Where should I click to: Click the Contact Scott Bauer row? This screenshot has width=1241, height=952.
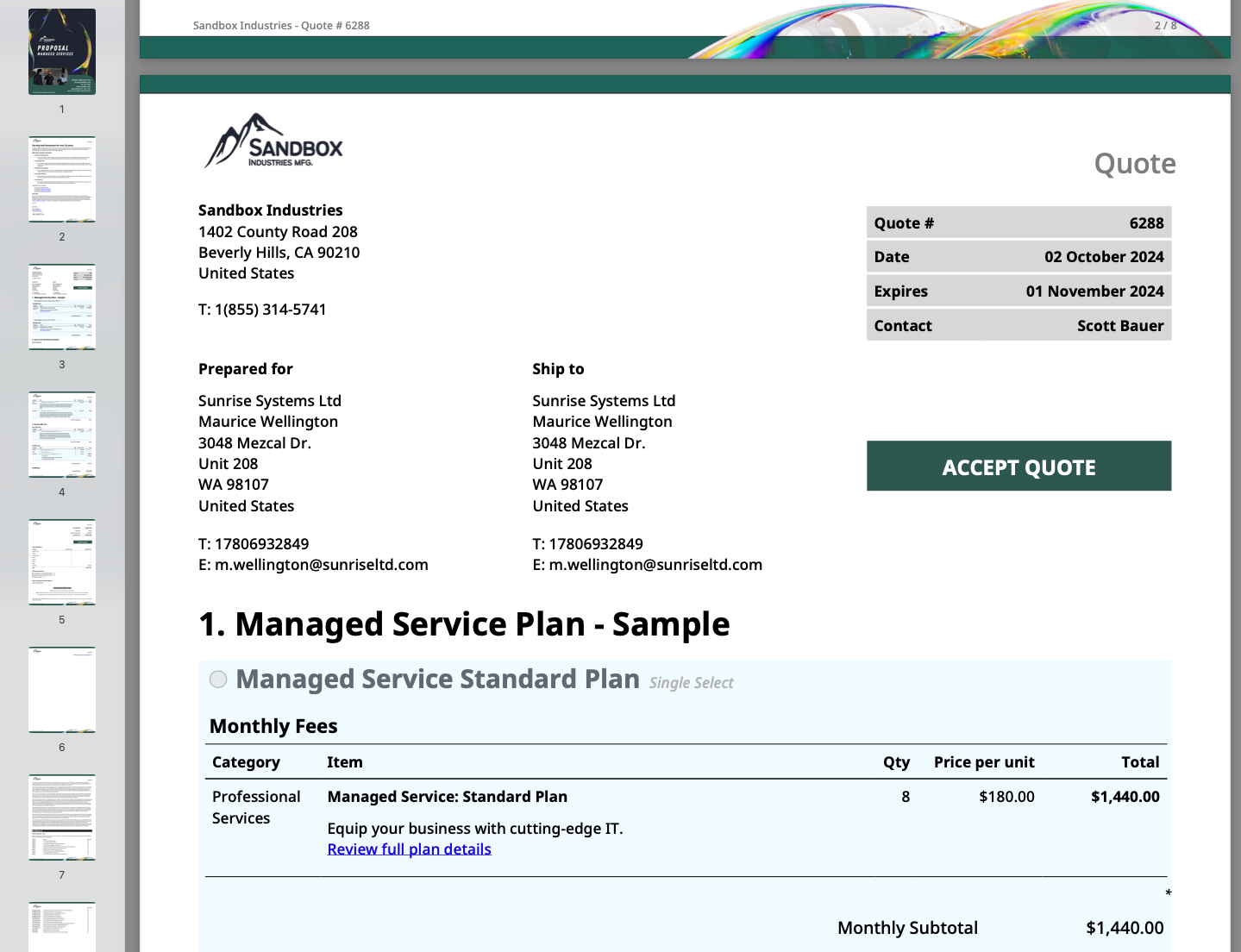tap(1018, 326)
